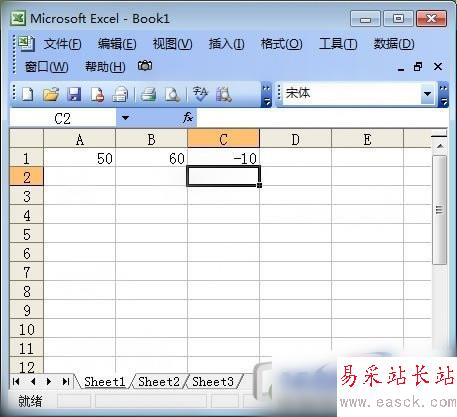Minimize the workbook window inside Excel
Screen dimensions: 457x417
click(401, 69)
